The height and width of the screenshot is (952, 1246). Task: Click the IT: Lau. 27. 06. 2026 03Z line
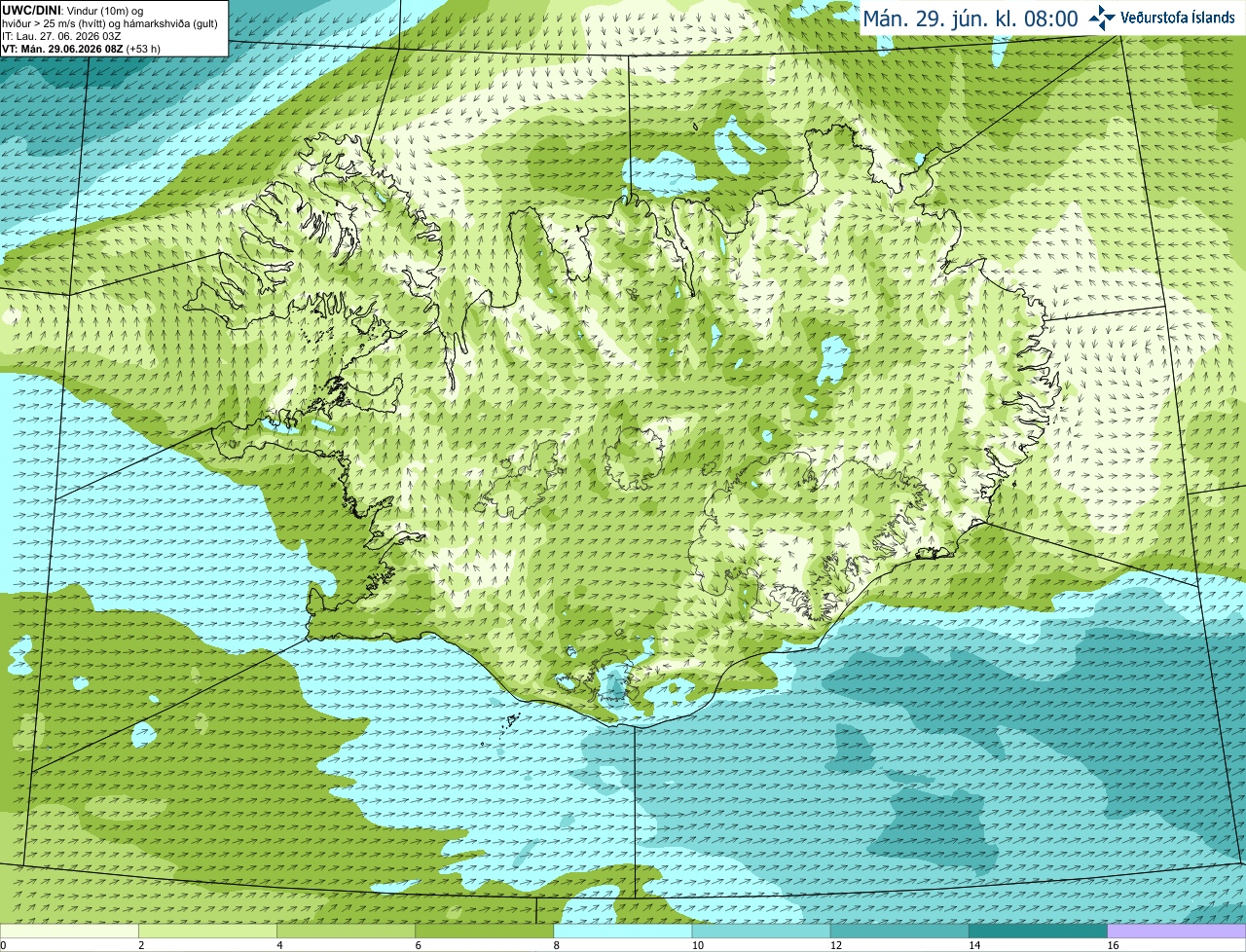click(61, 36)
